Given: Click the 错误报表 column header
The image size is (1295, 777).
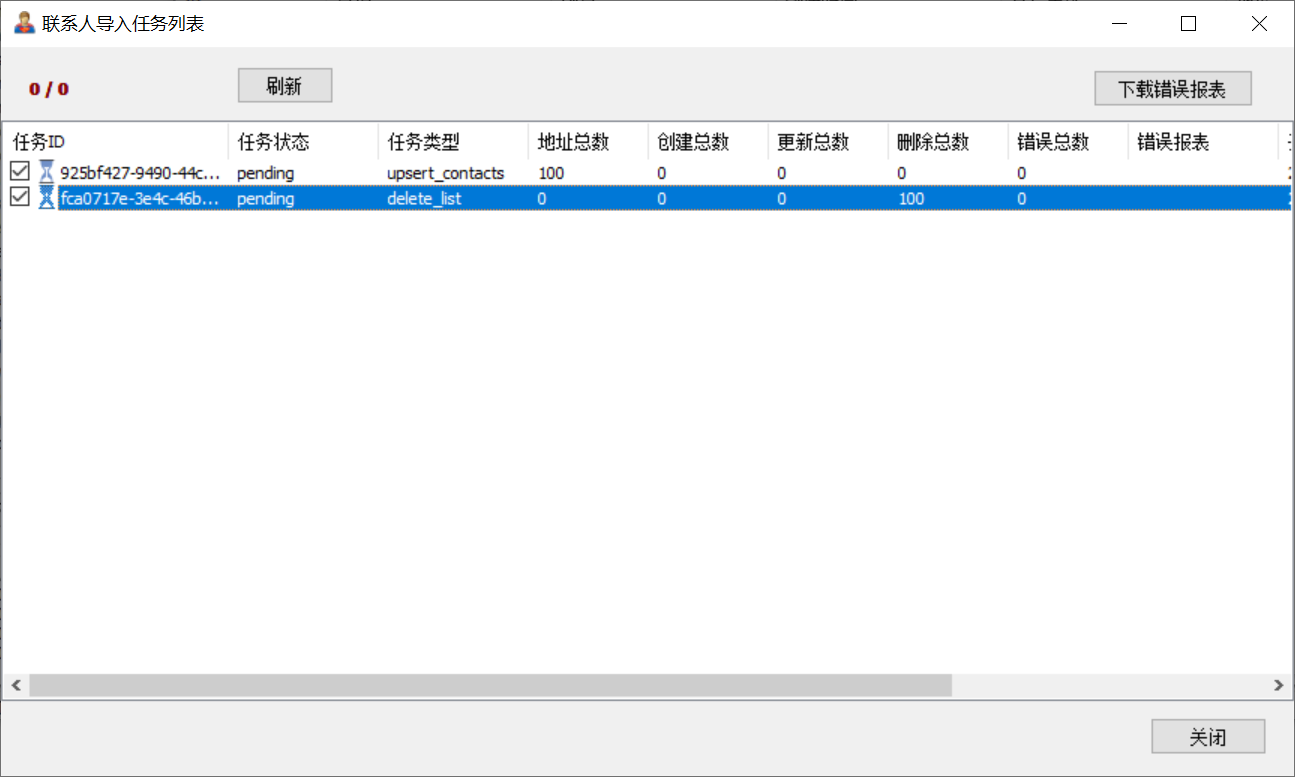Looking at the screenshot, I should tap(1202, 142).
